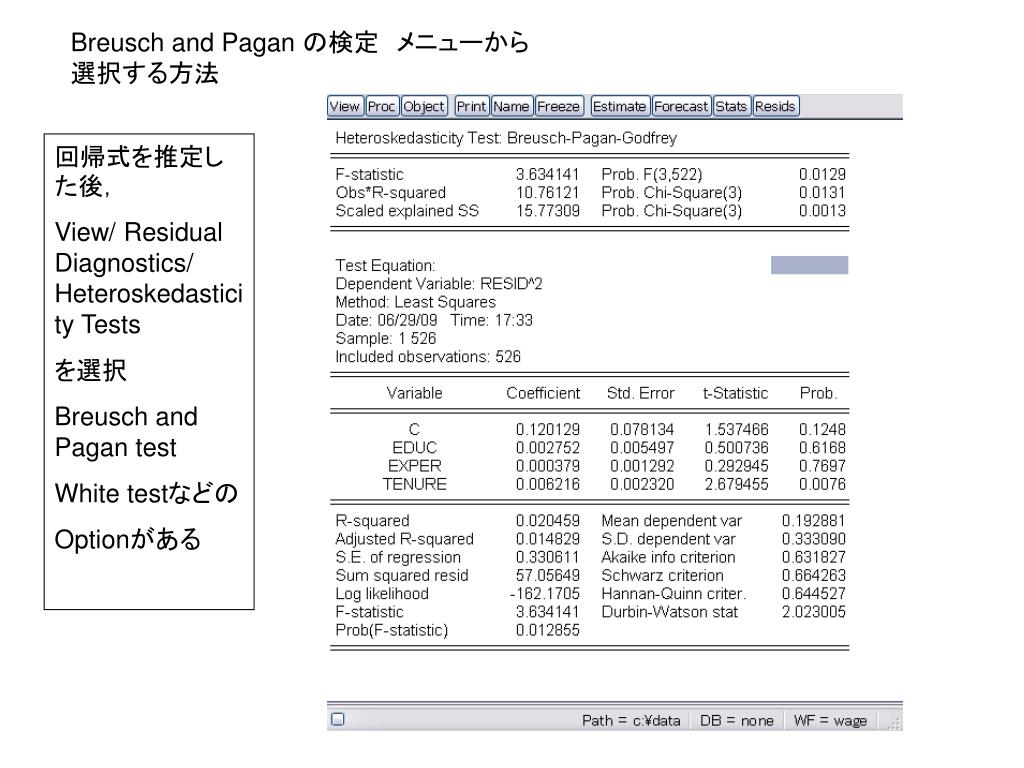This screenshot has width=1024, height=768.
Task: Select the Prob. Chi-Square value 0.0131
Action: [822, 193]
